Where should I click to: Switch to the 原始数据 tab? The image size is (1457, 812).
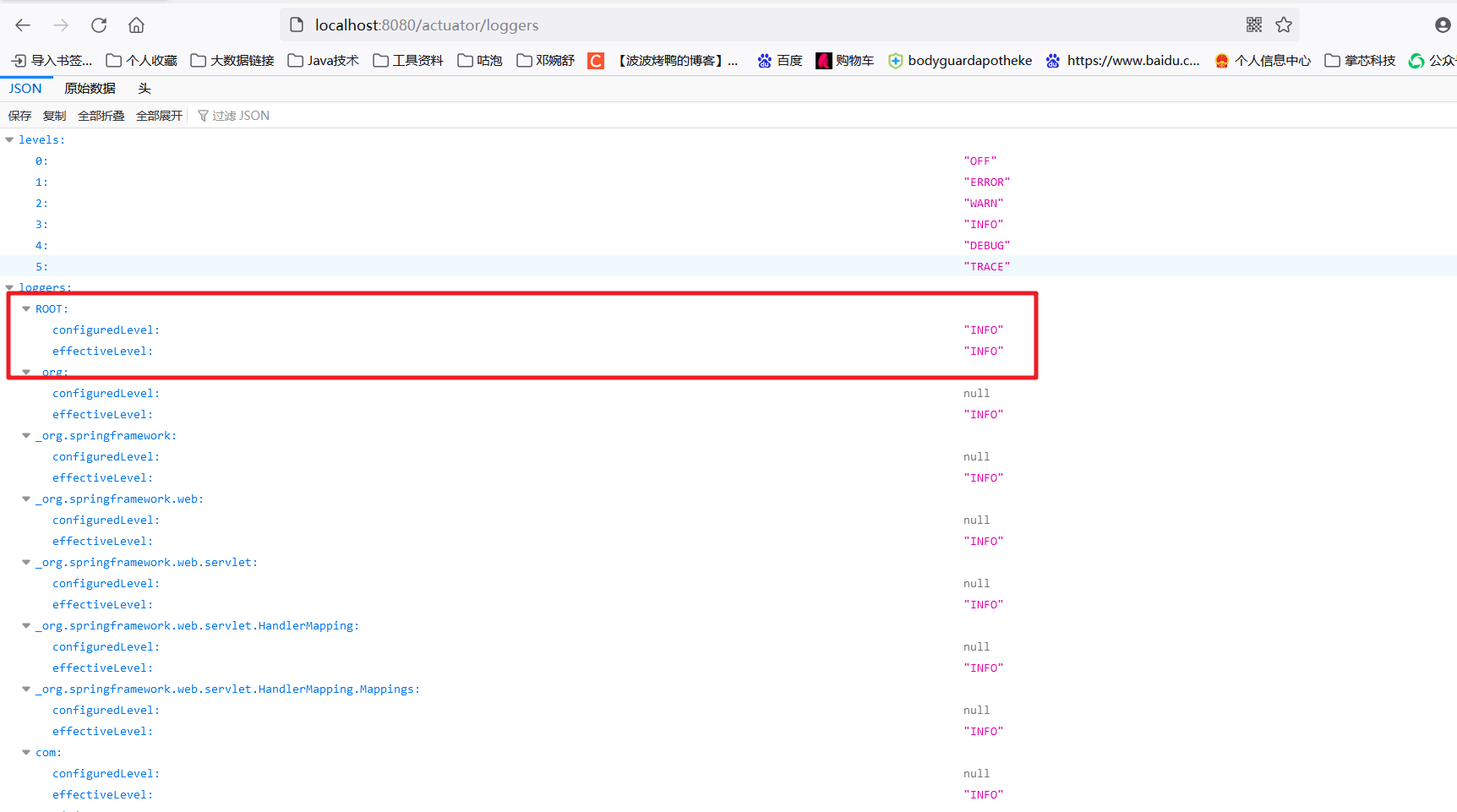(90, 88)
